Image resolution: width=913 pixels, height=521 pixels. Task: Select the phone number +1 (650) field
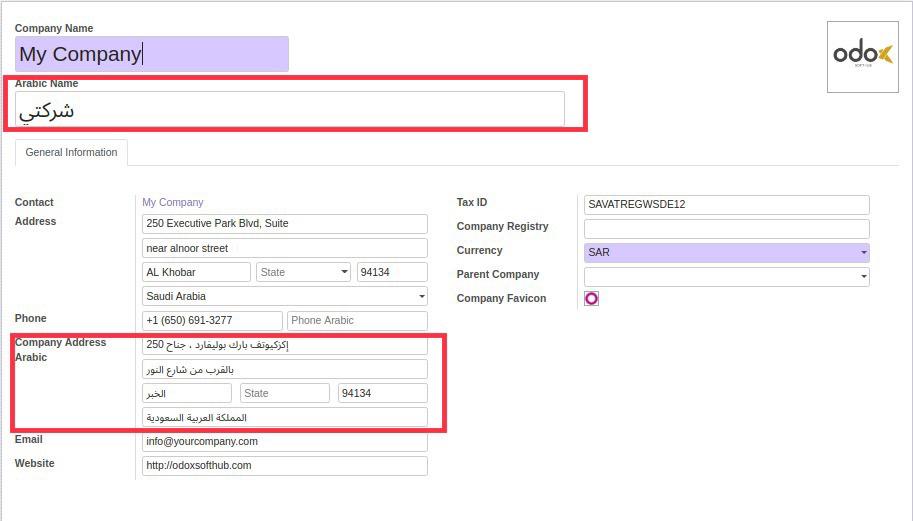pyautogui.click(x=212, y=321)
